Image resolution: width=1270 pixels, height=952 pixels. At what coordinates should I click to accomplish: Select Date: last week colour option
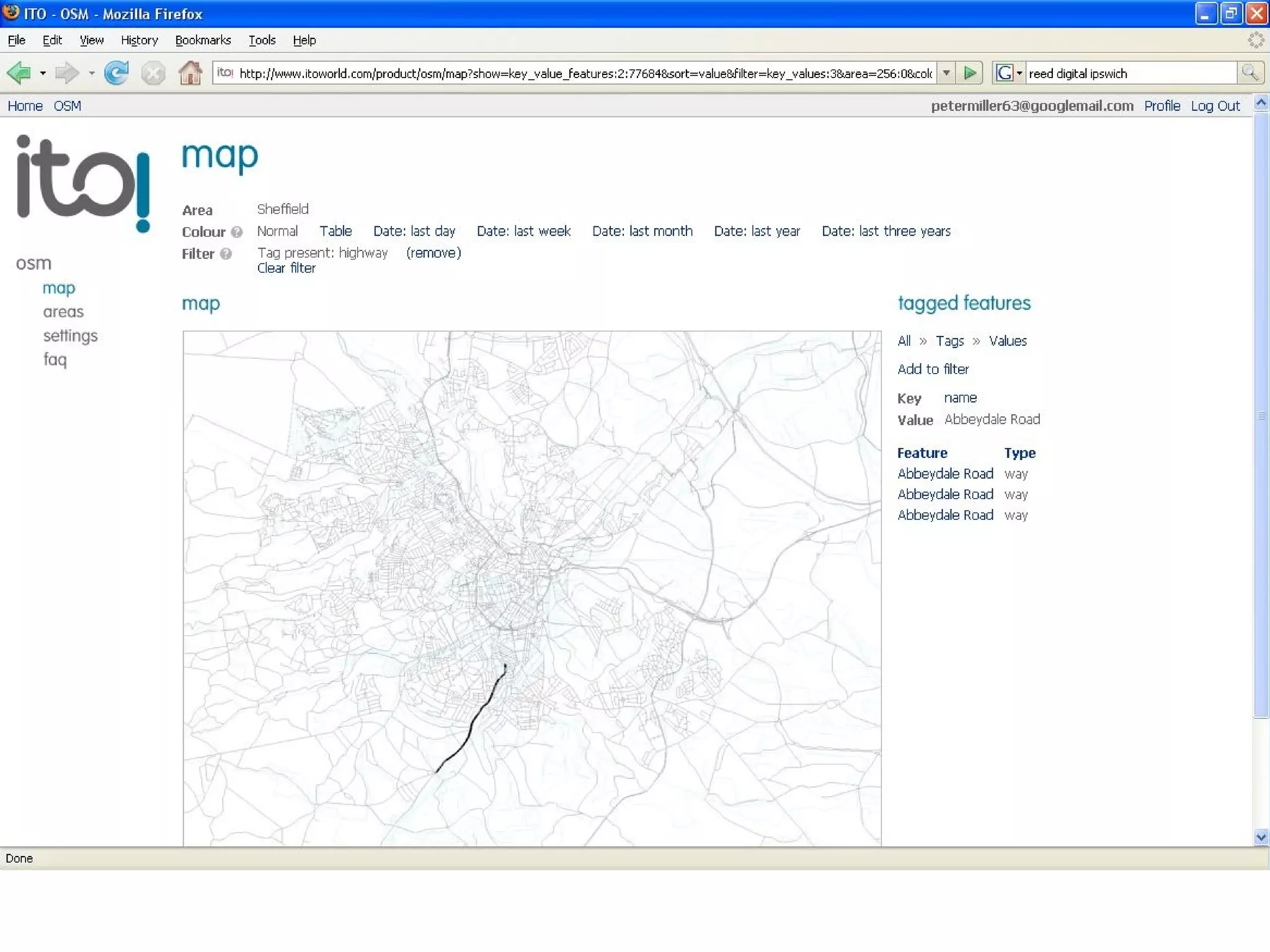(523, 231)
